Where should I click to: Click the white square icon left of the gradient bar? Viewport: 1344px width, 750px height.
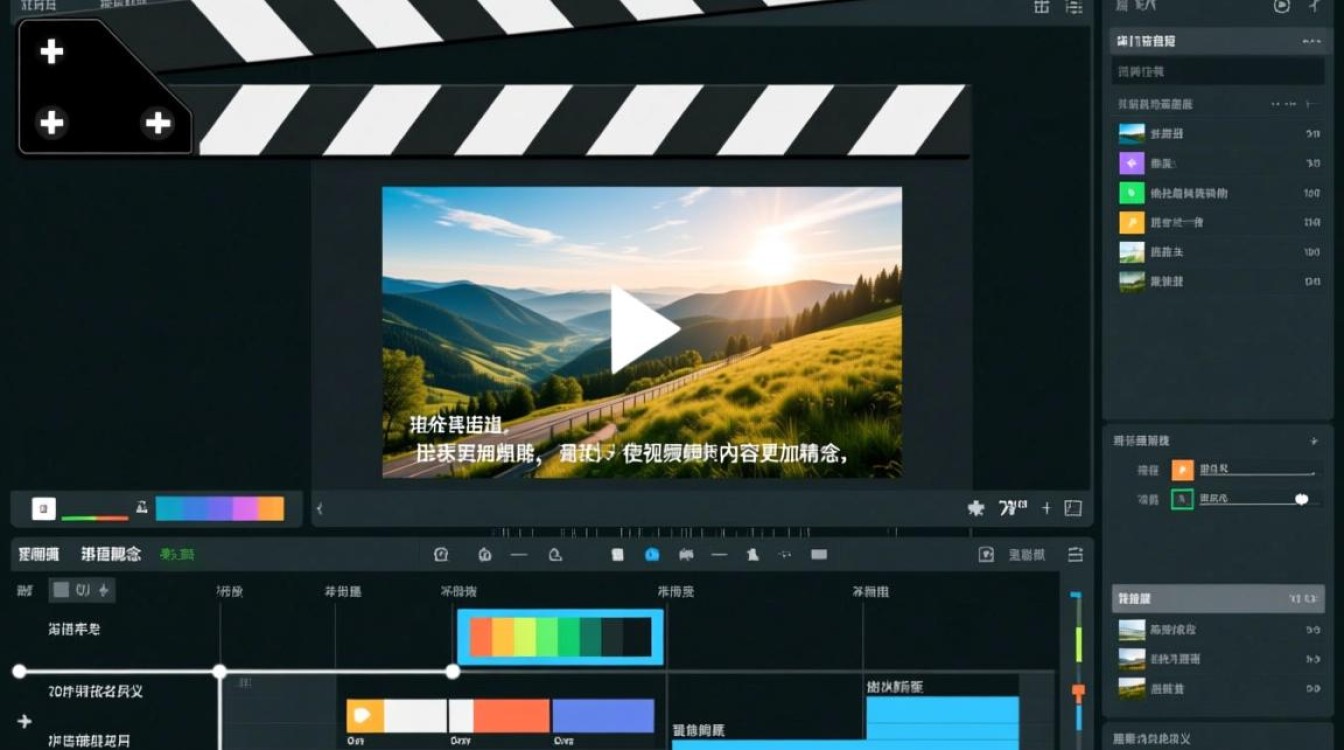(x=43, y=508)
